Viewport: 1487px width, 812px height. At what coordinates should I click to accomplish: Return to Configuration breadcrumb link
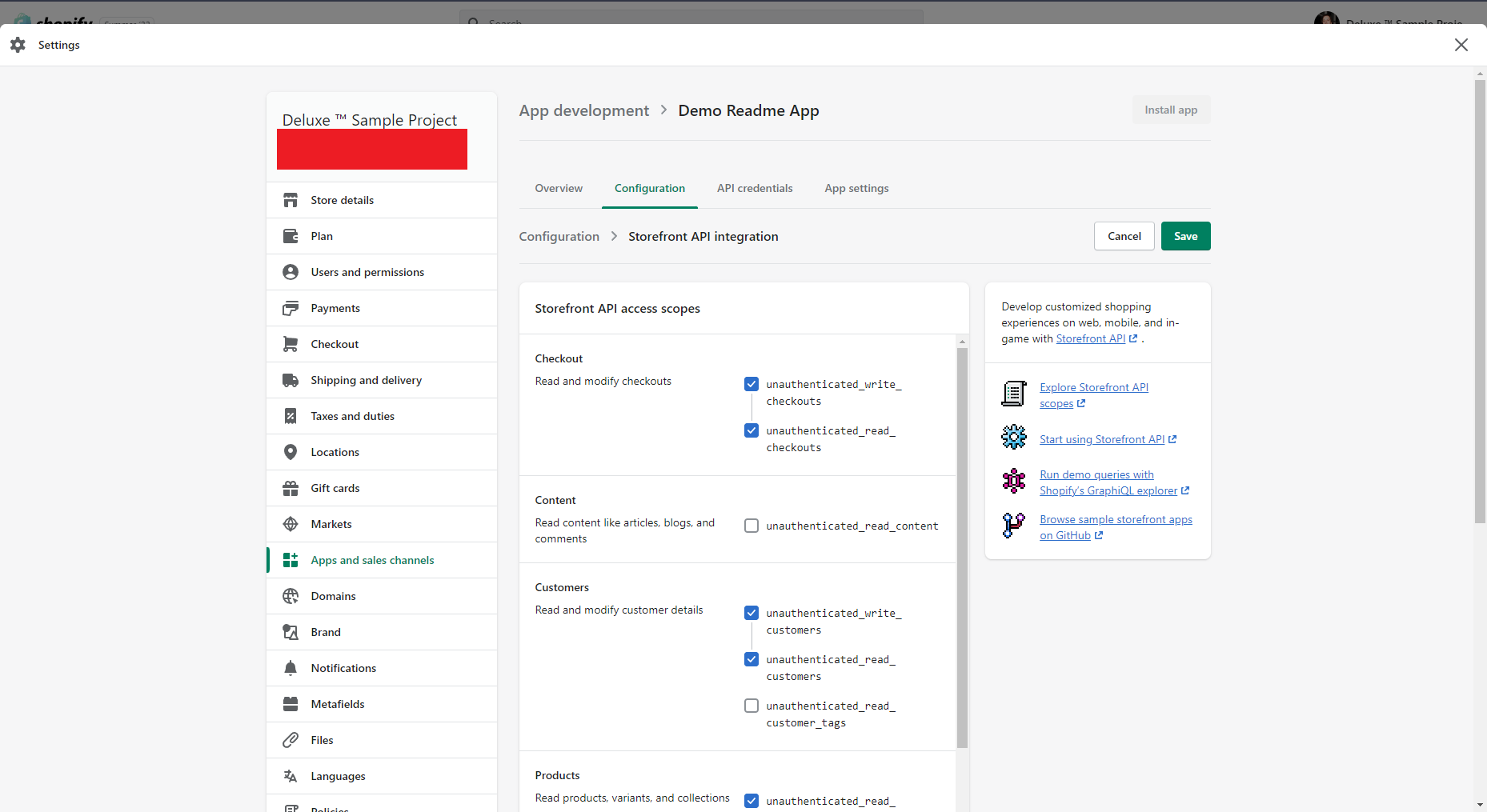tap(559, 236)
